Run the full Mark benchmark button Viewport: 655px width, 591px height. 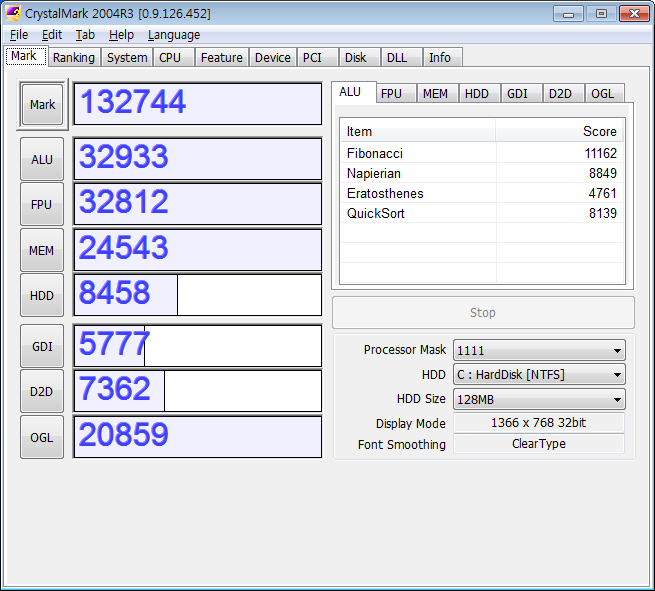(42, 104)
